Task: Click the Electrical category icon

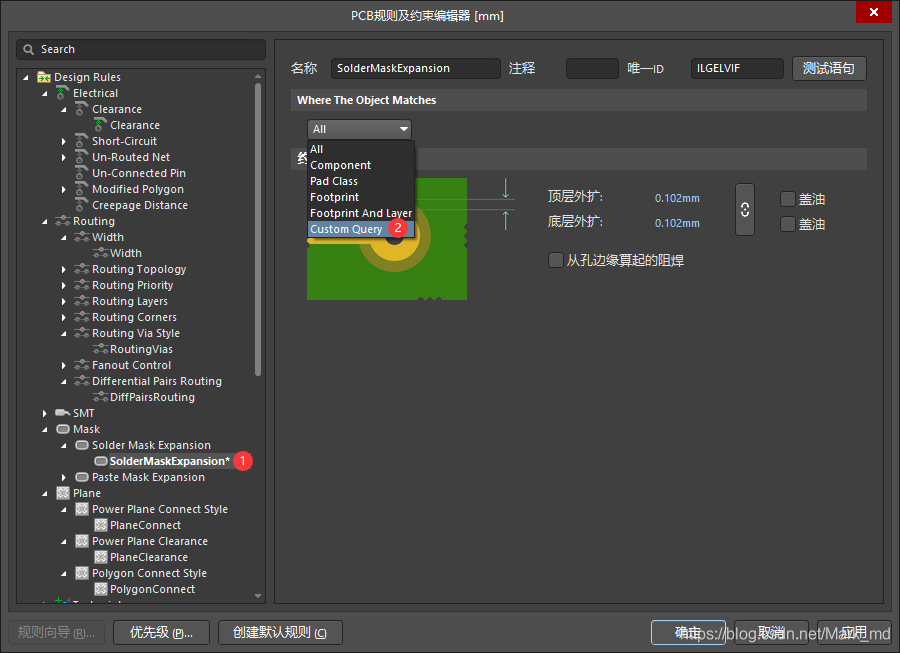Action: [63, 93]
